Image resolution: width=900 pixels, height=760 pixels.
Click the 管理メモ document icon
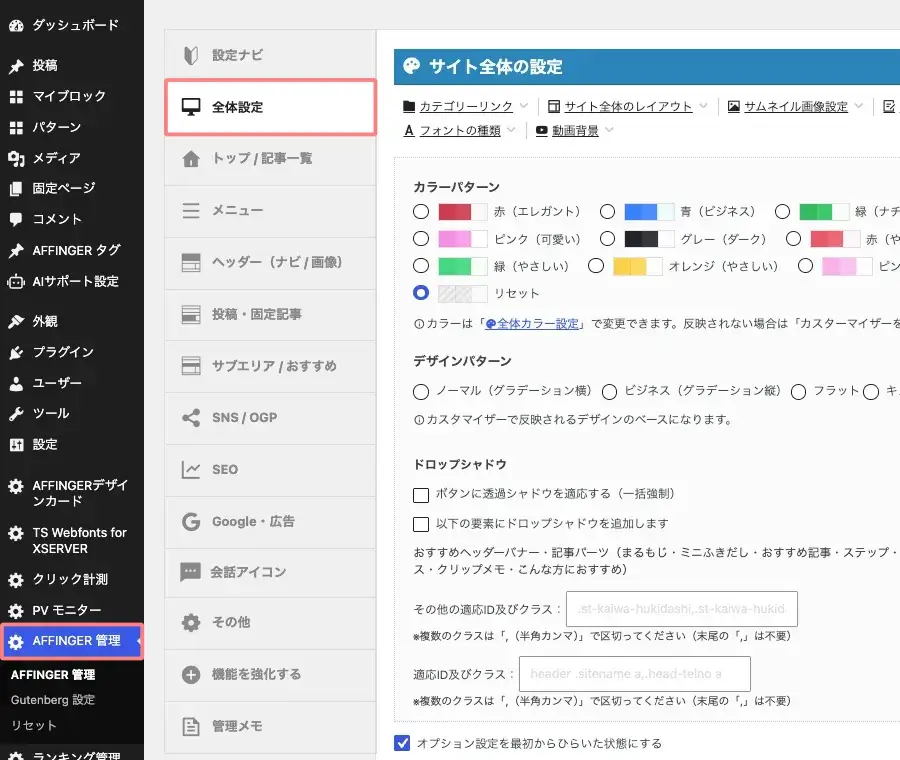[191, 727]
